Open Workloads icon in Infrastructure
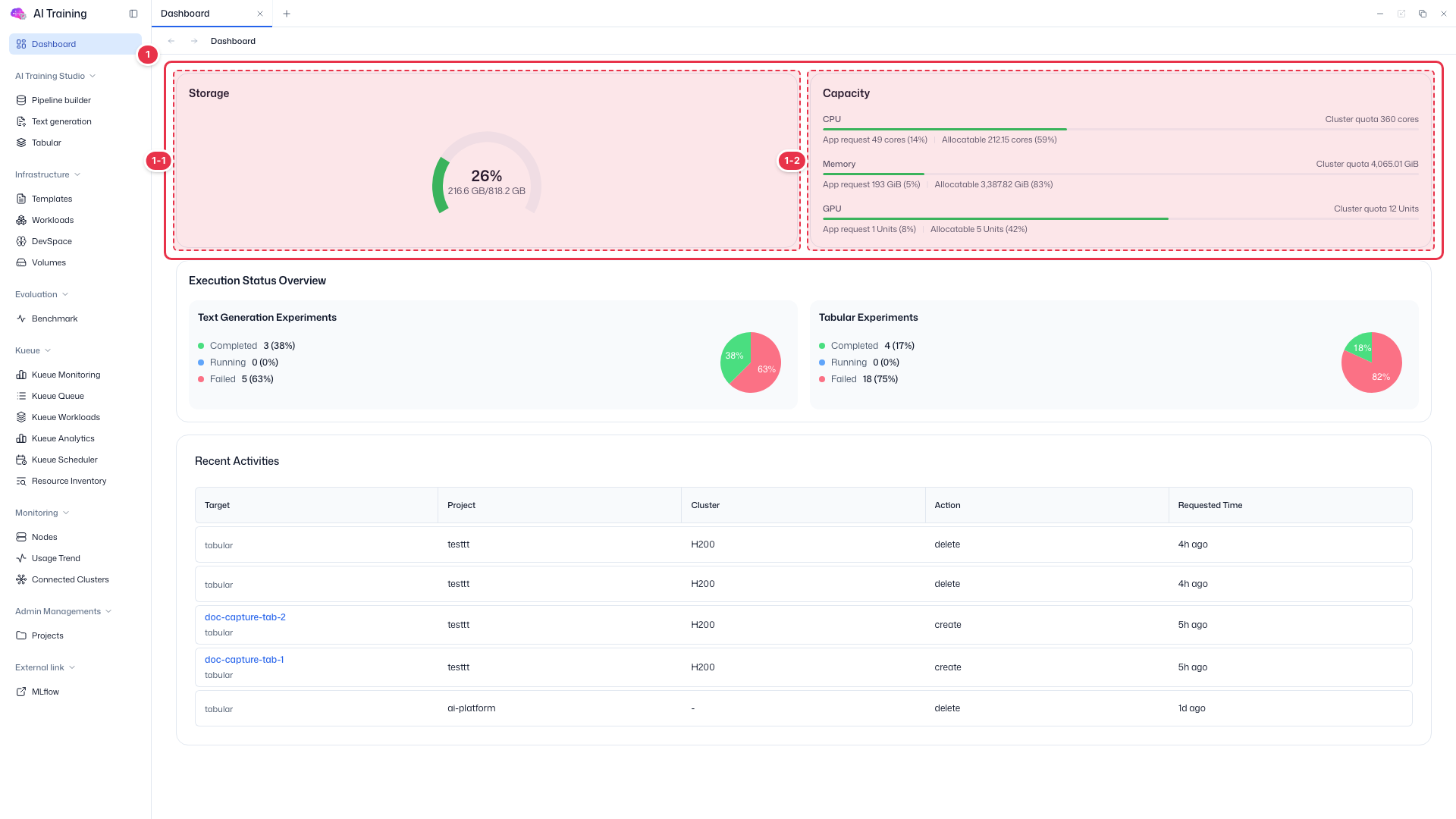 point(21,220)
